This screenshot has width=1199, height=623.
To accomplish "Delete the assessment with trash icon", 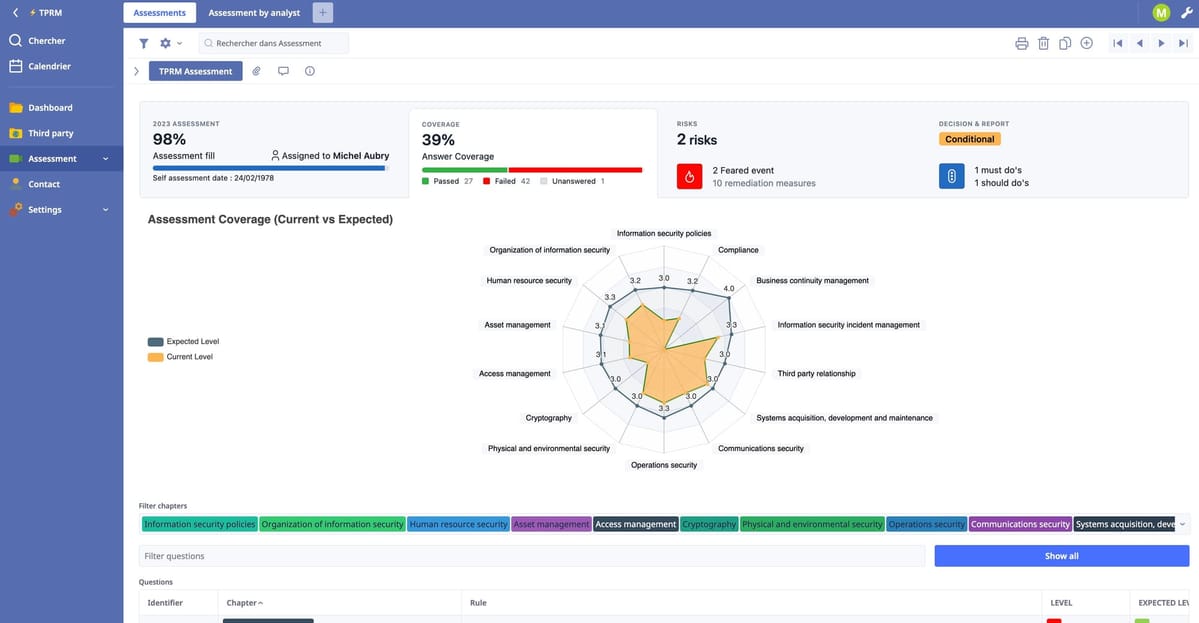I will [x=1043, y=43].
